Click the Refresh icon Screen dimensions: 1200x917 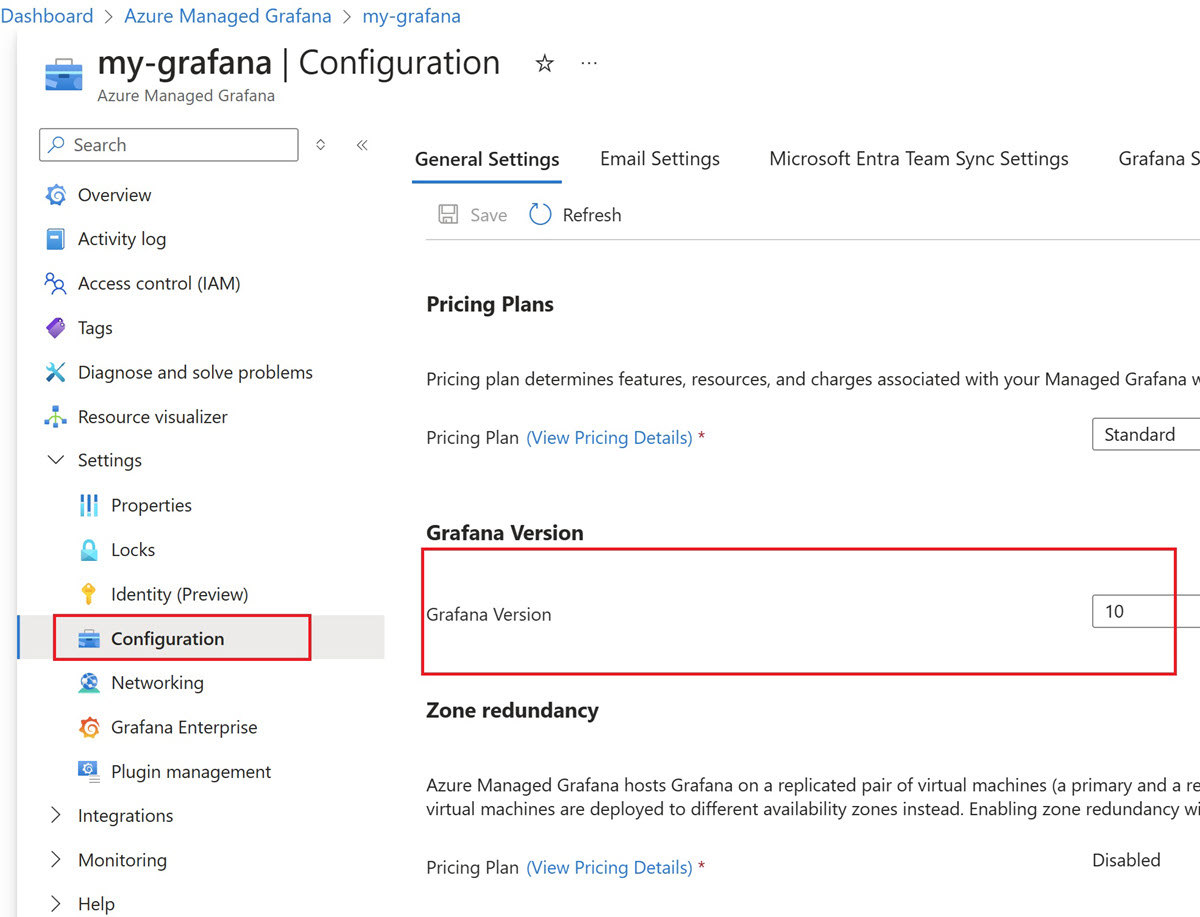(x=540, y=215)
